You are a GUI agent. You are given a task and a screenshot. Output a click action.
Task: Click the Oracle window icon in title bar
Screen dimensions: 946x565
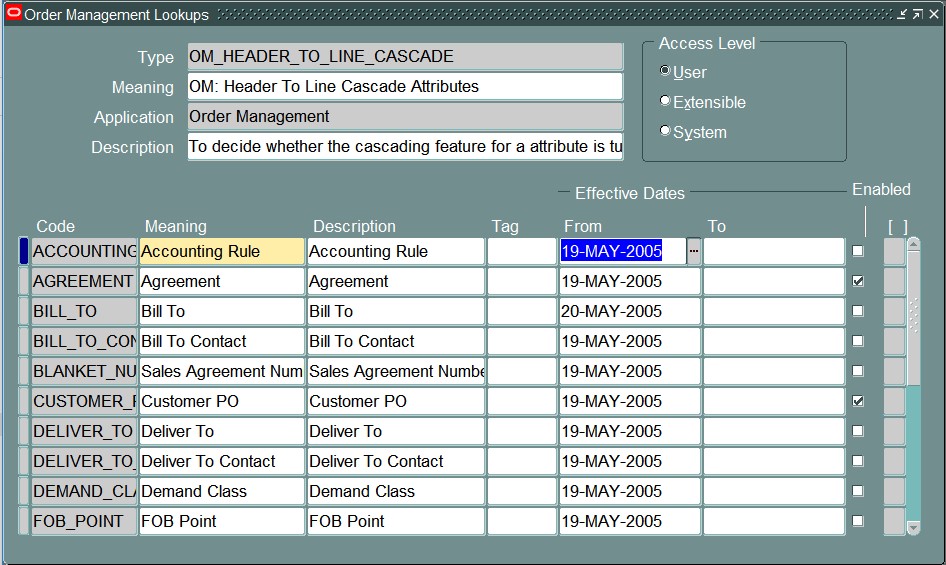click(x=13, y=13)
